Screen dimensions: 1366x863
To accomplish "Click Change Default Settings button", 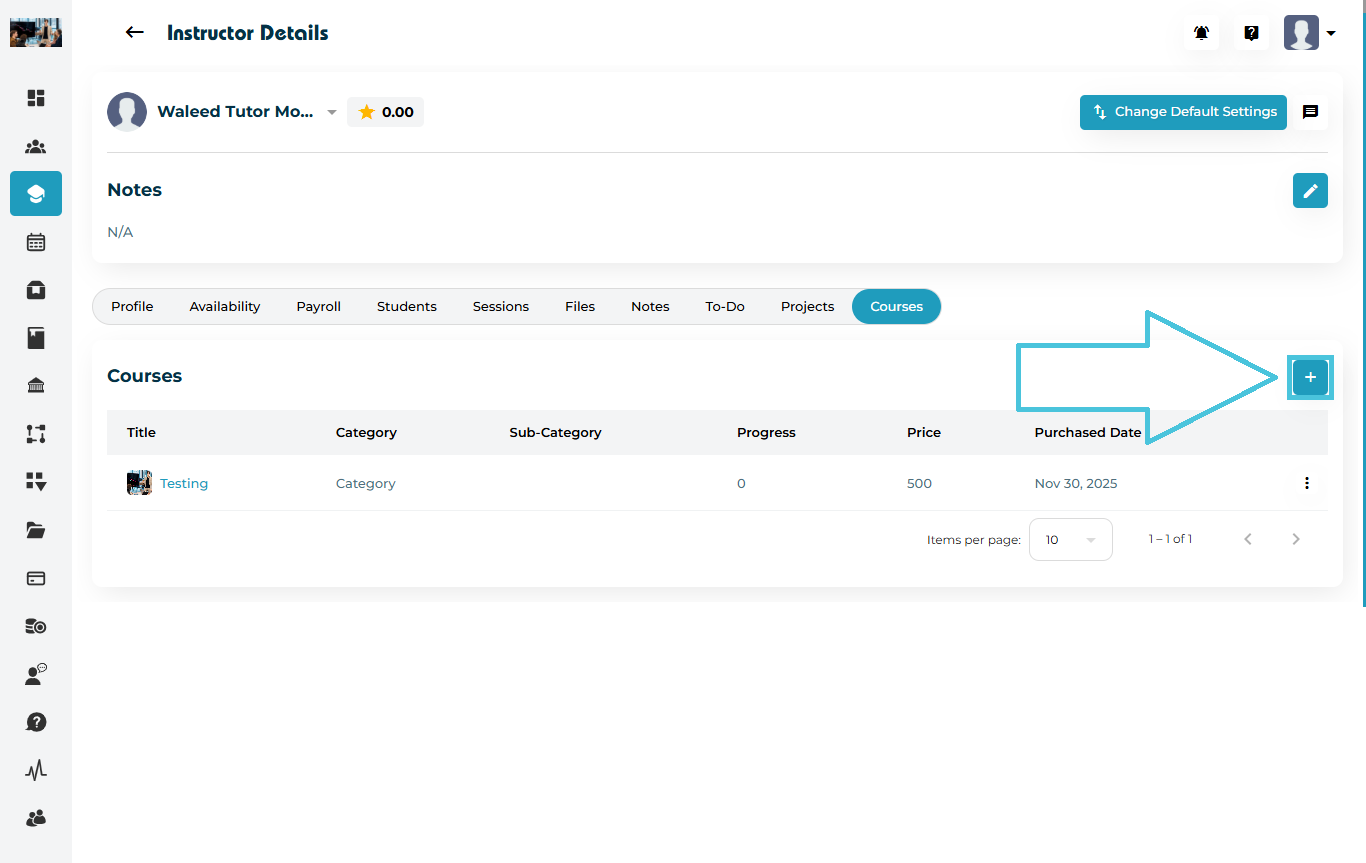I will coord(1183,112).
